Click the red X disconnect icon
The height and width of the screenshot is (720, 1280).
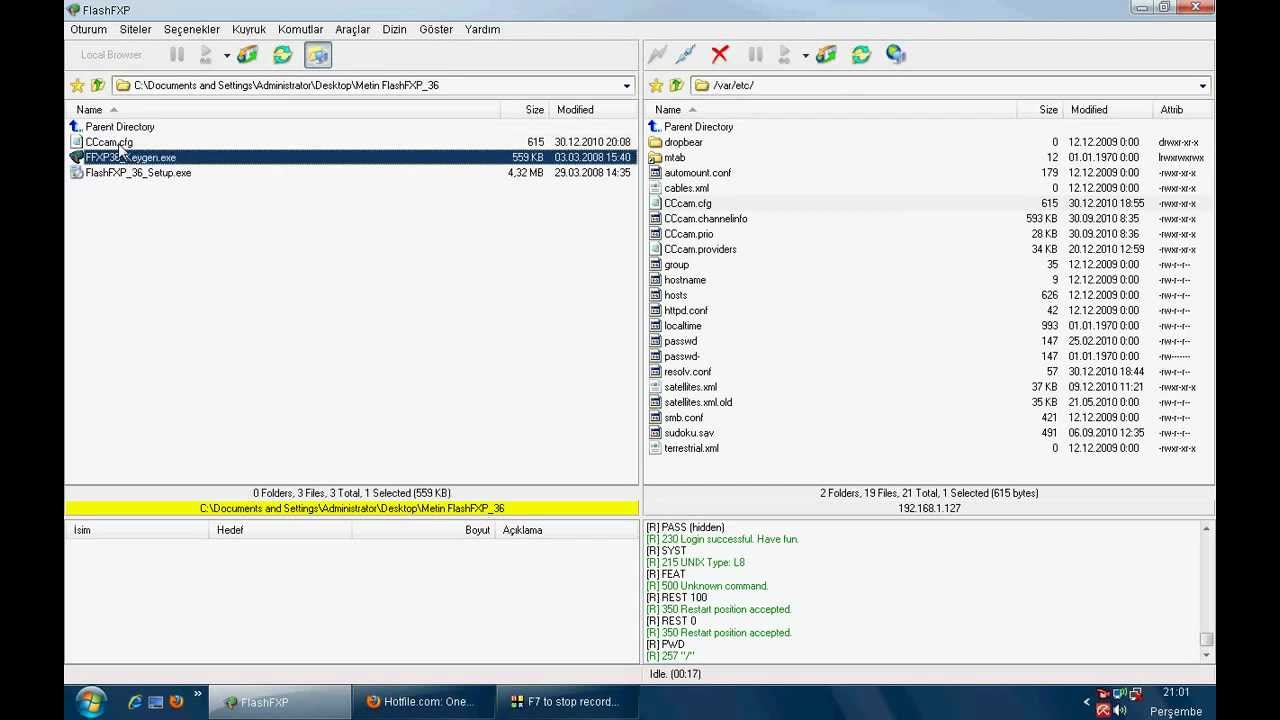(x=720, y=55)
